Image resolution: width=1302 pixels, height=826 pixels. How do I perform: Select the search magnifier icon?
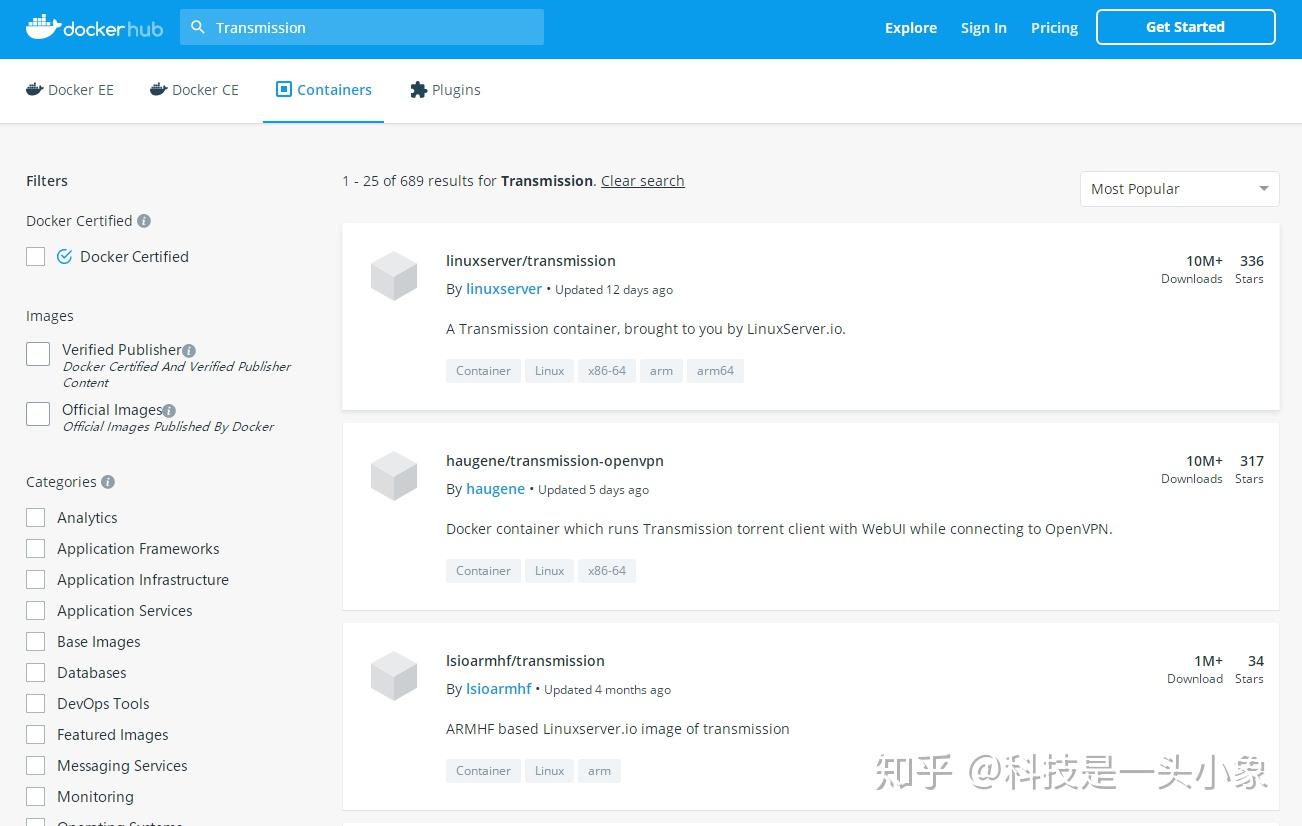click(199, 27)
